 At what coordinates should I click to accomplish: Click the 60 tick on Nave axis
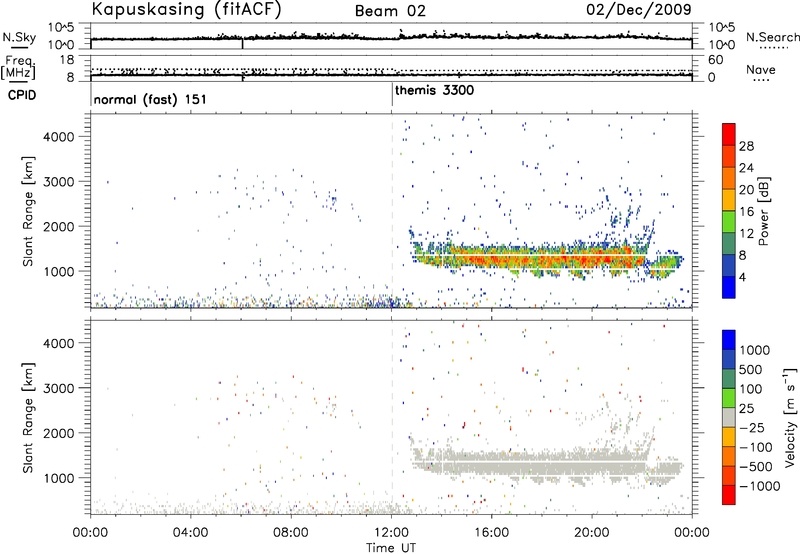pos(715,60)
